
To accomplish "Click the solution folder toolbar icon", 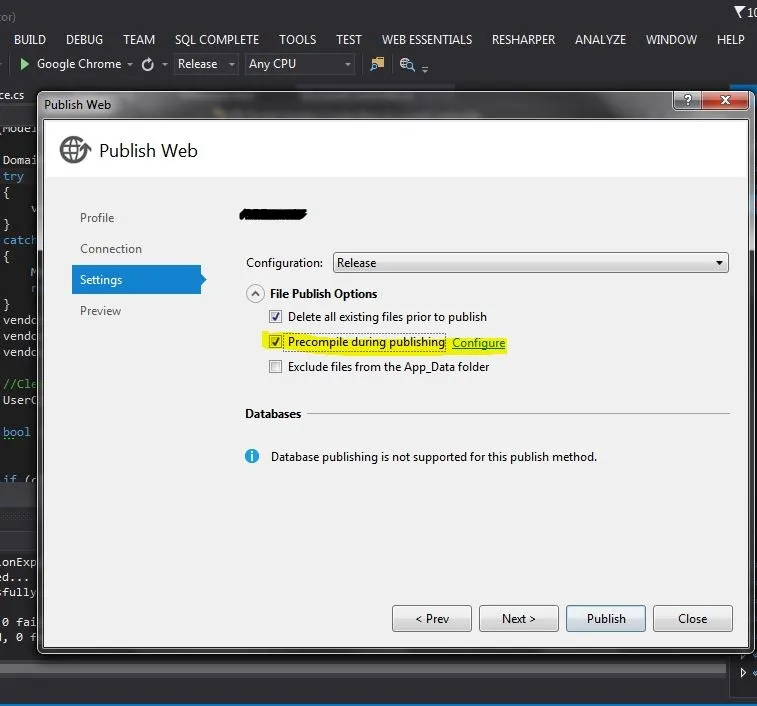I will 377,64.
